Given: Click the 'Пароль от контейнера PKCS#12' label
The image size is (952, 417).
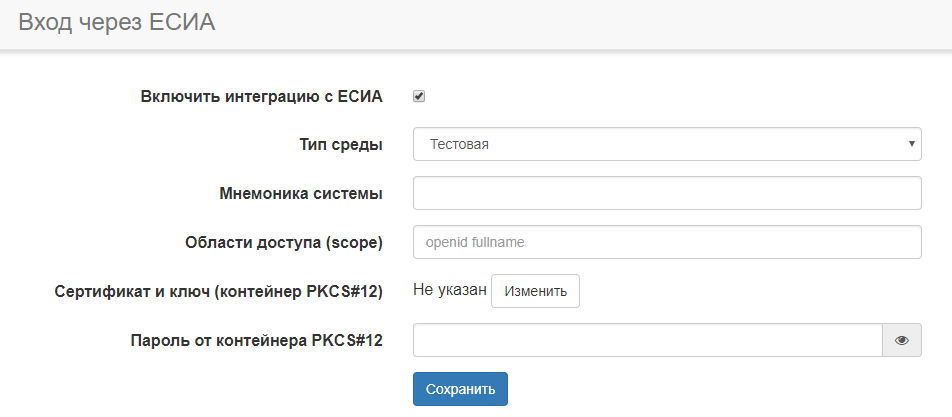Looking at the screenshot, I should pyautogui.click(x=257, y=340).
